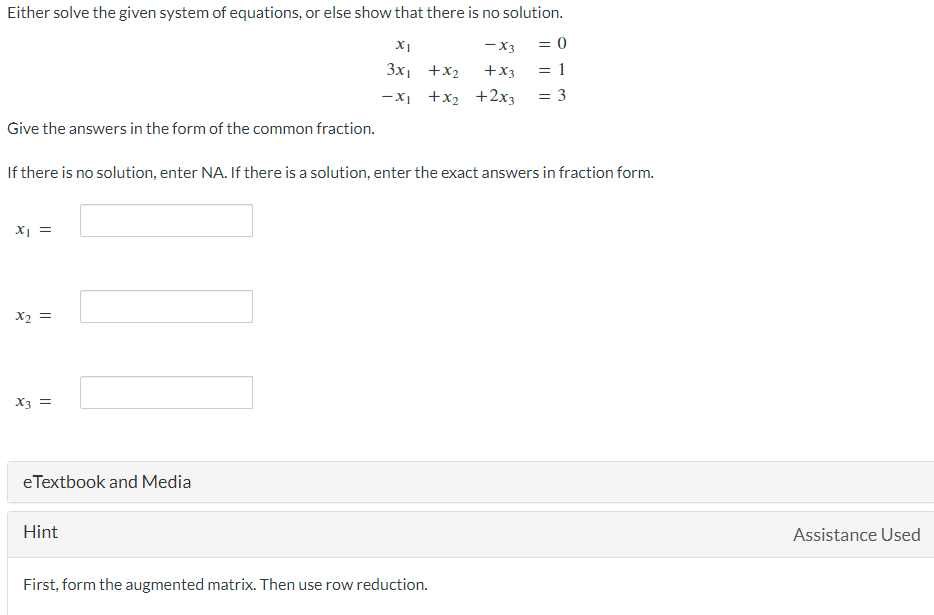Open the eTextbook and Media resources

(x=105, y=481)
